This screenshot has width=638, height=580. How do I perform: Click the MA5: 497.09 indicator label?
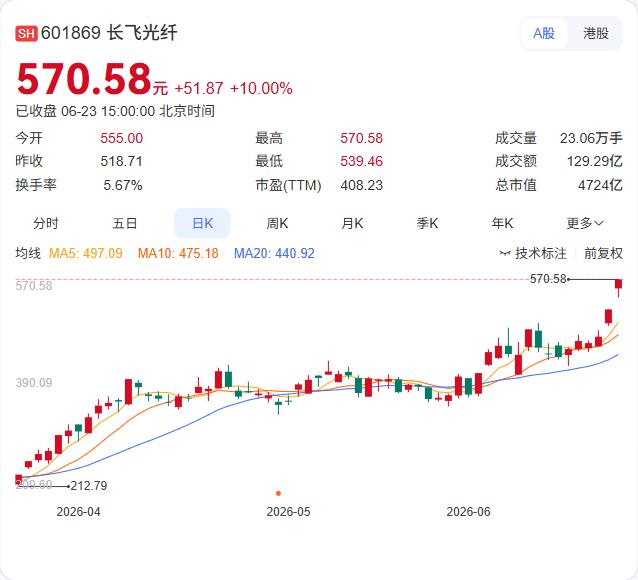pos(85,254)
